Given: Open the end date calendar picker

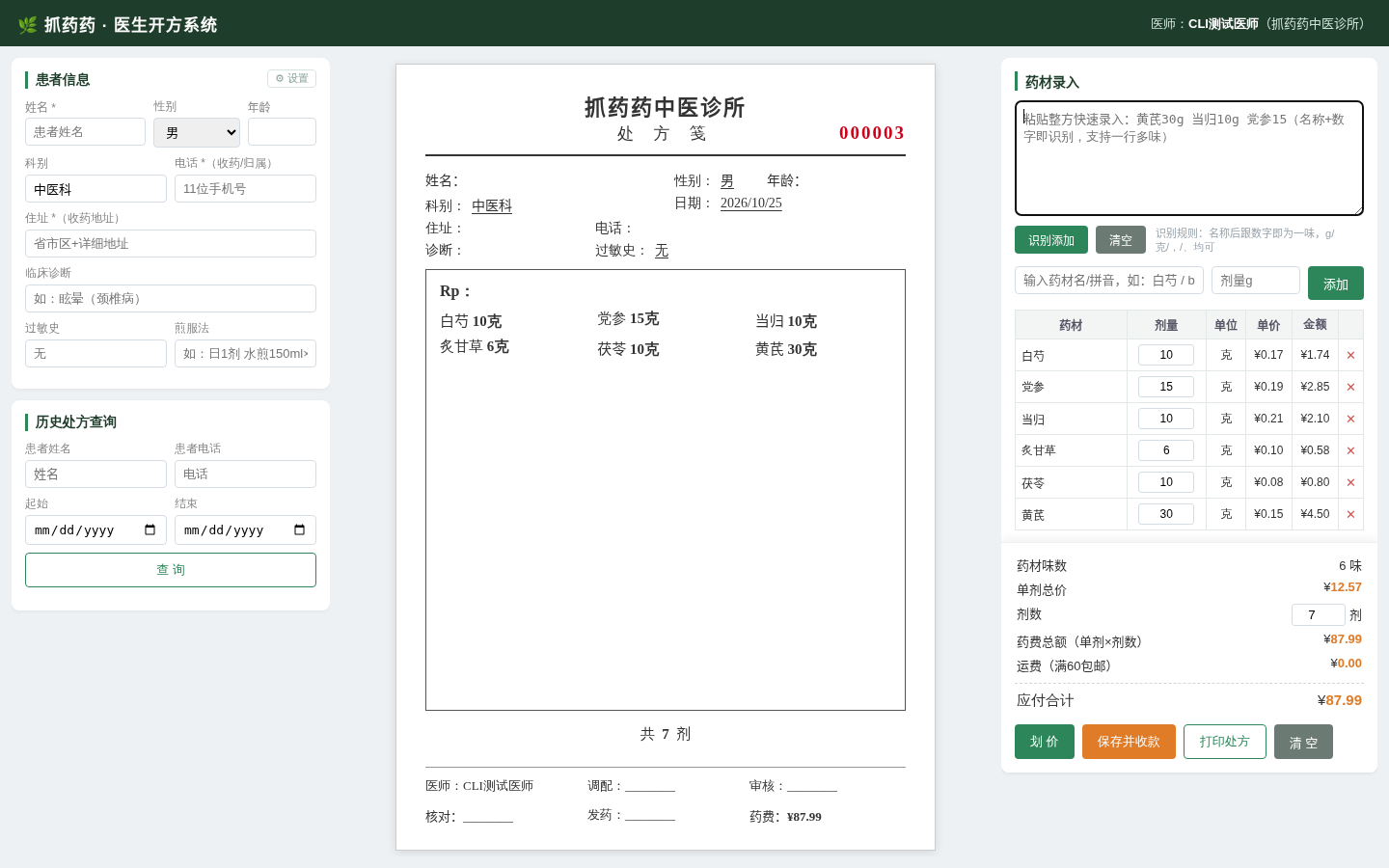Looking at the screenshot, I should pyautogui.click(x=299, y=529).
